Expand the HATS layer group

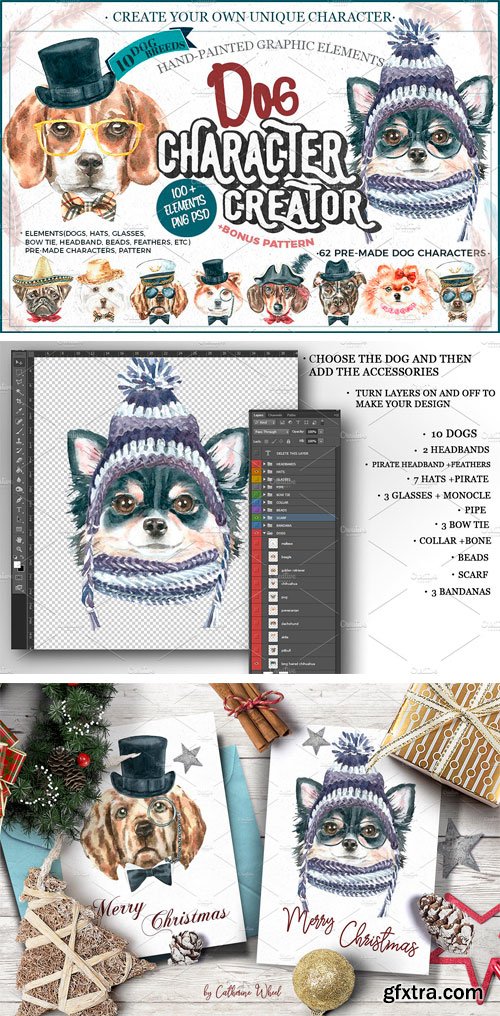point(264,472)
